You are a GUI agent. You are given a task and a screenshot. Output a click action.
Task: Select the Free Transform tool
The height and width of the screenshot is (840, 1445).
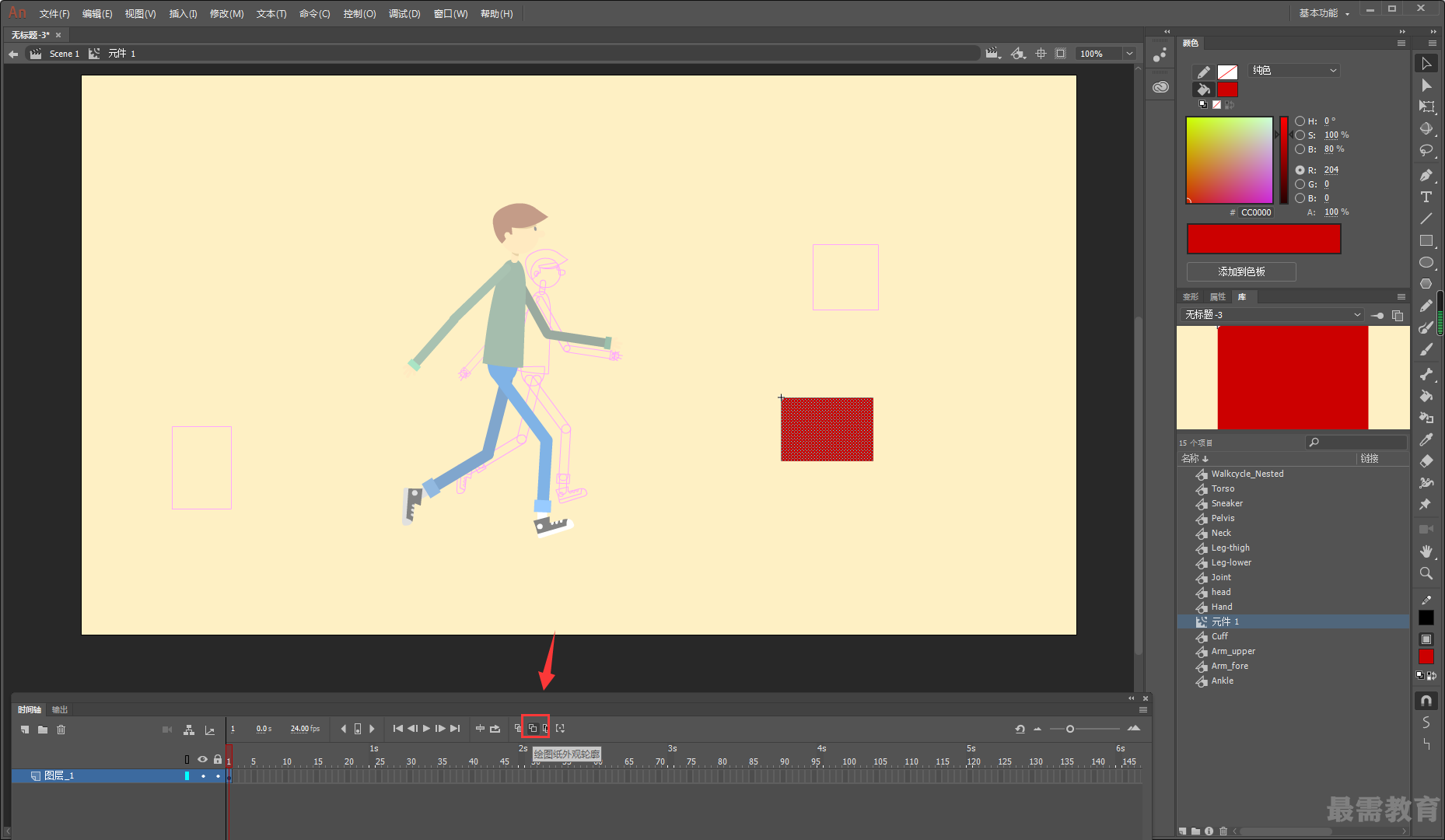click(x=1426, y=107)
